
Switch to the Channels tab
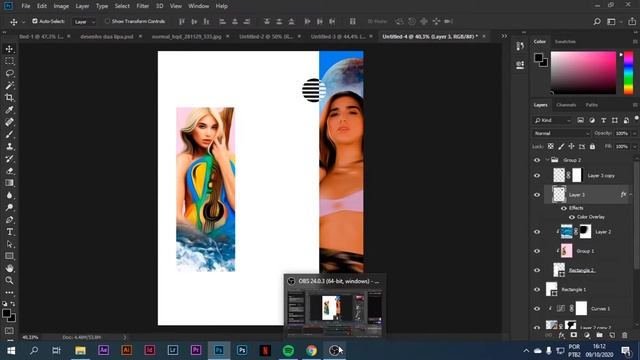pyautogui.click(x=566, y=105)
